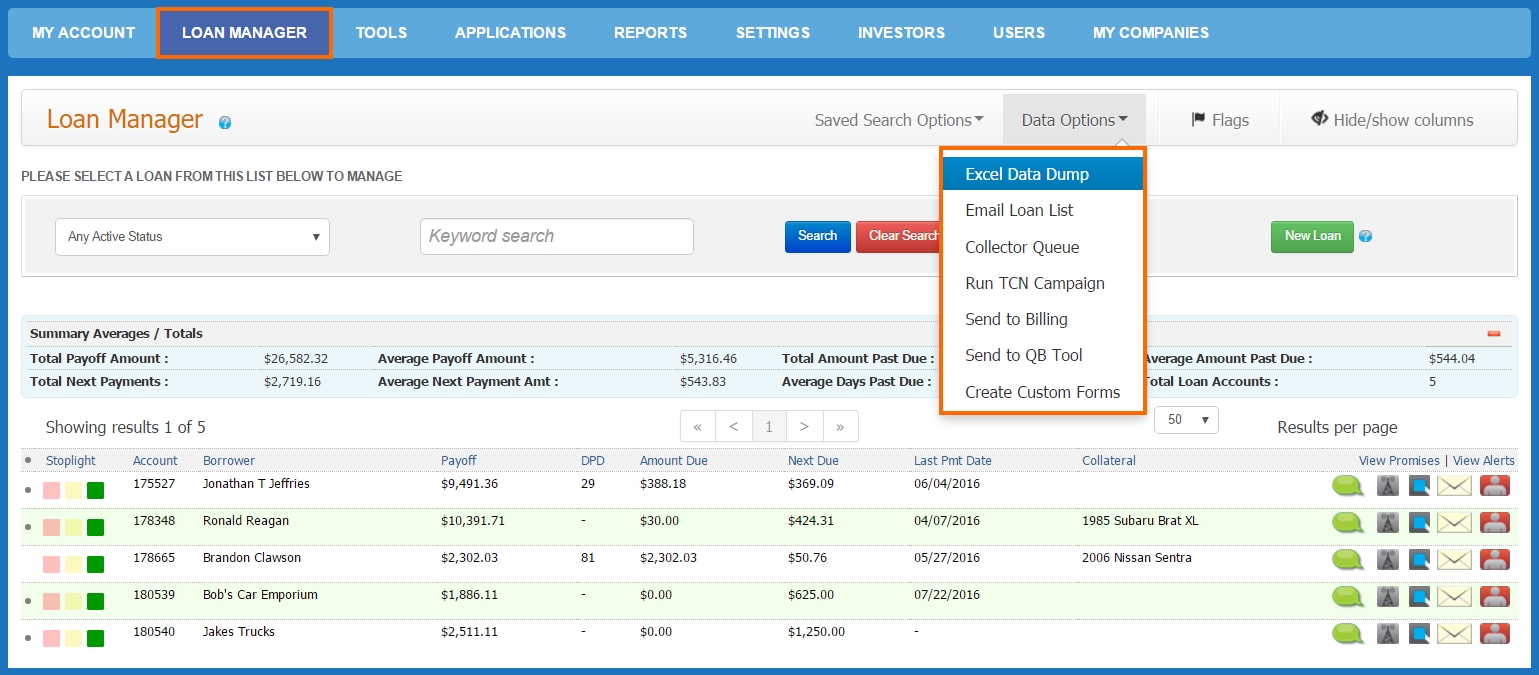Viewport: 1539px width, 675px height.
Task: Click the View Promises link
Action: (1399, 461)
